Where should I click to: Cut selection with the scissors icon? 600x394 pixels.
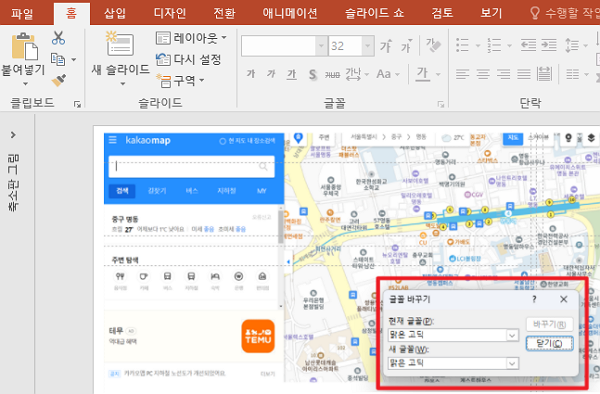(58, 38)
